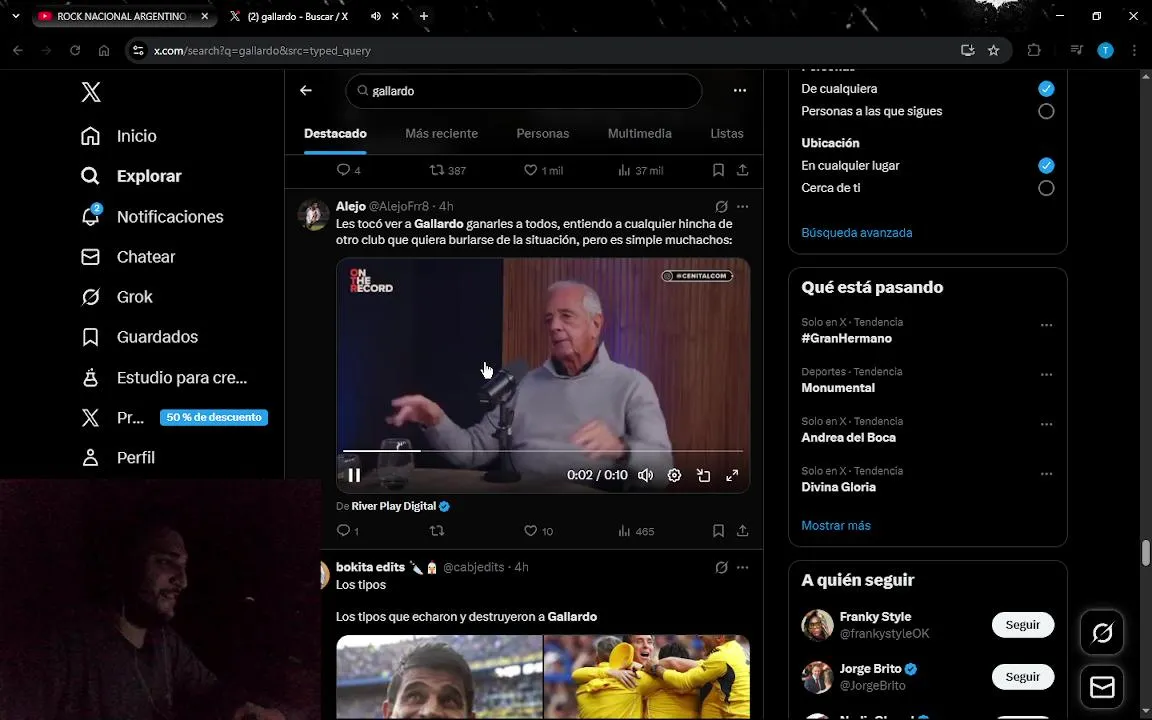Go to Inicio in sidebar
1152x720 pixels.
118,136
